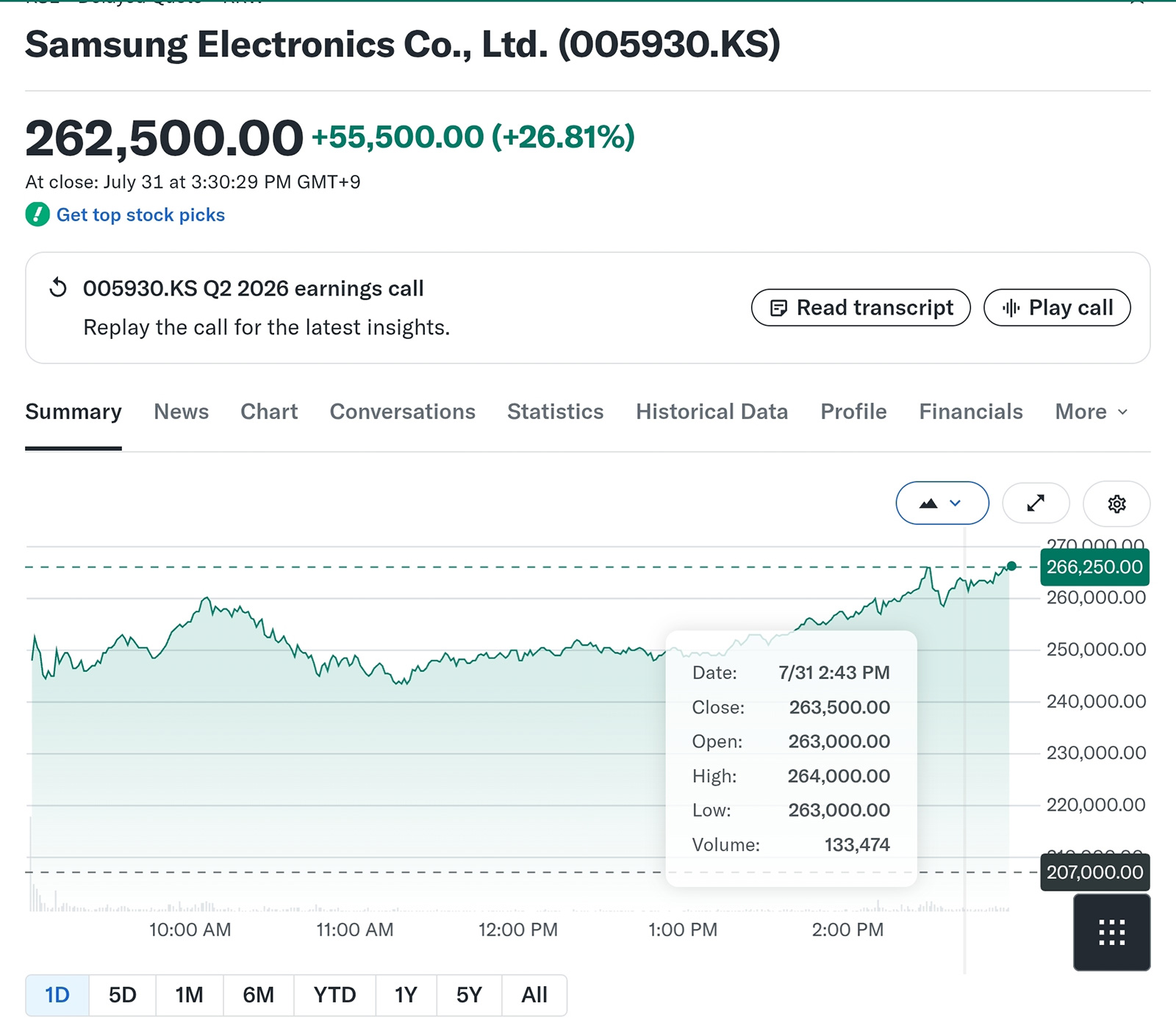Click the grid apps icon button
Screen dimensions: 1176x1034
(1111, 932)
